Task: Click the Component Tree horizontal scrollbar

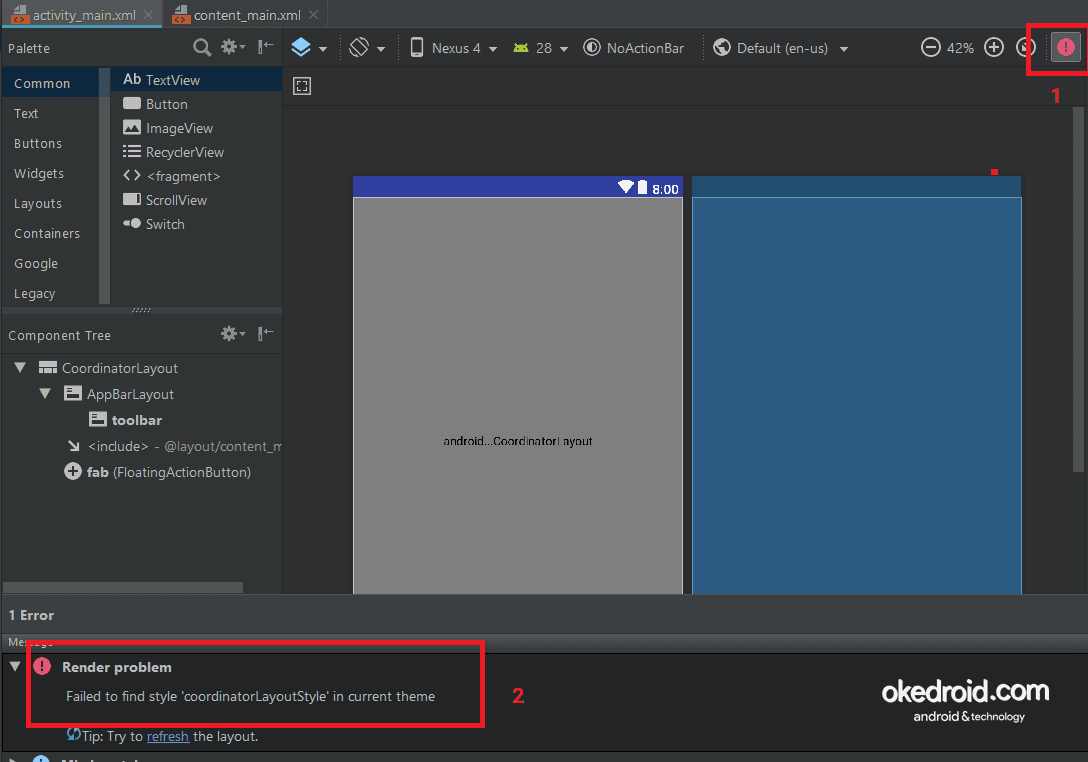Action: [123, 587]
